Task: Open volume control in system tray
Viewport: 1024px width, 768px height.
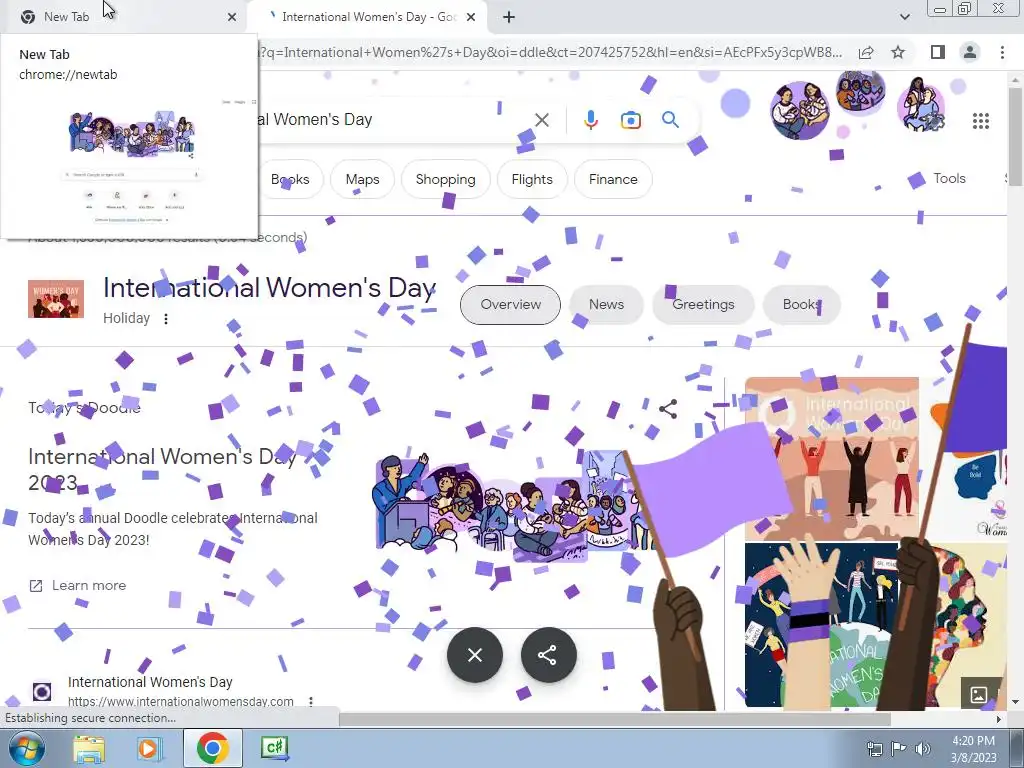Action: point(923,748)
